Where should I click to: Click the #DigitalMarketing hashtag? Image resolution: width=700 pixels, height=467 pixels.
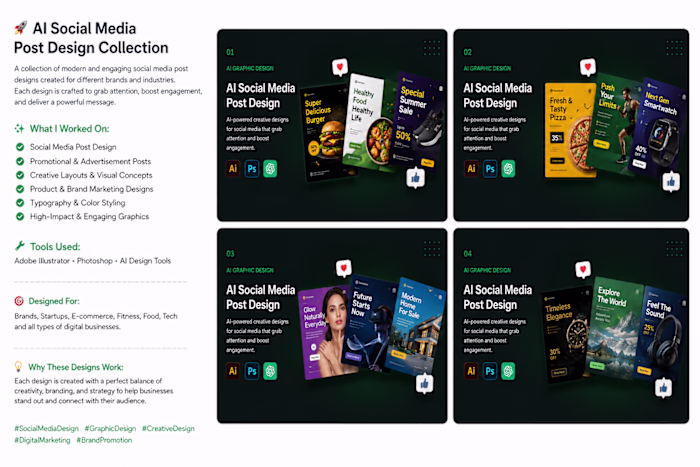(x=42, y=440)
